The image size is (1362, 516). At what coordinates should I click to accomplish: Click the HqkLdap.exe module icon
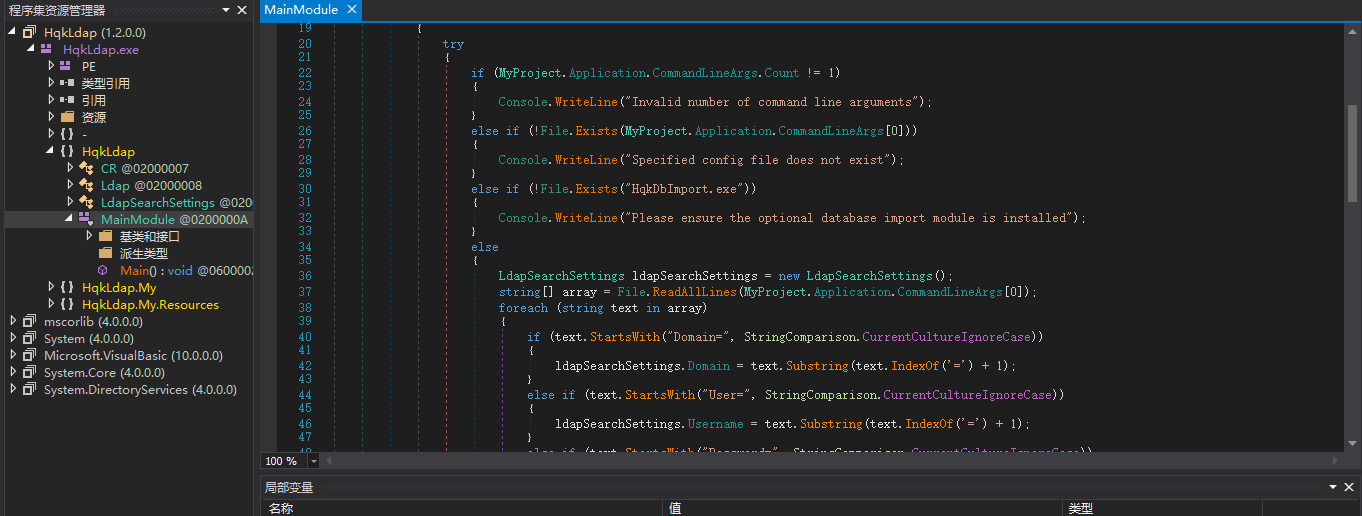(x=46, y=49)
